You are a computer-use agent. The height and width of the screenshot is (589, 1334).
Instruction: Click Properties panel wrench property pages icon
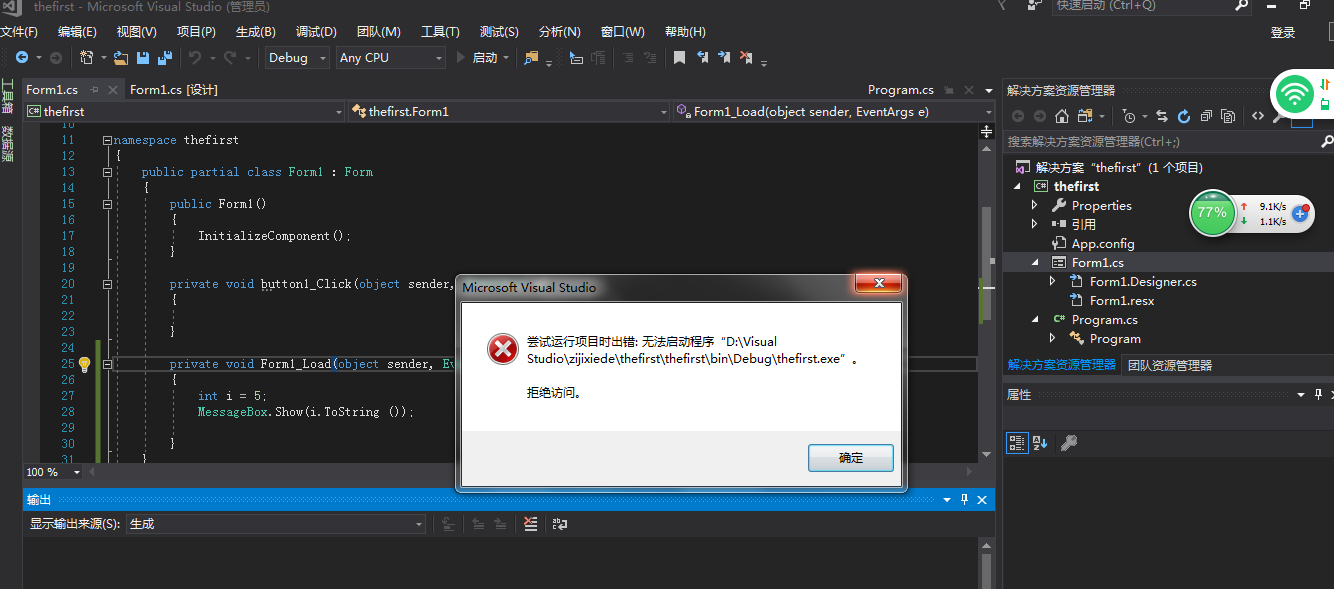coord(1068,443)
